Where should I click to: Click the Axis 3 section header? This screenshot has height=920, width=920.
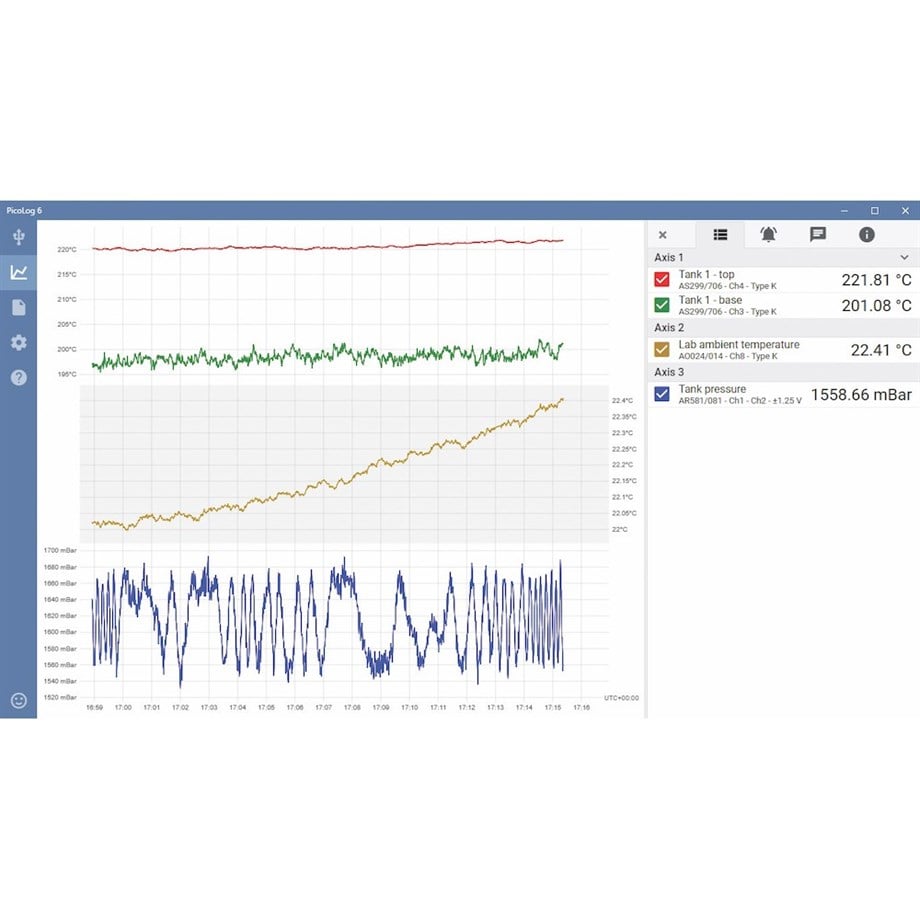784,372
